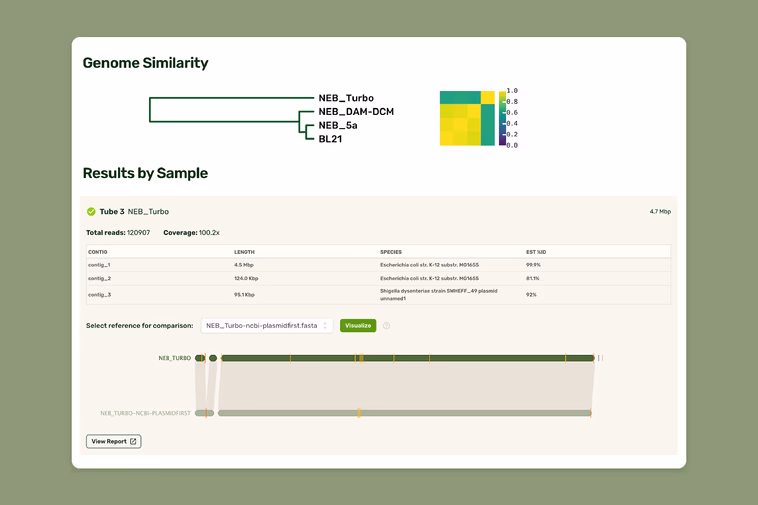
Task: Click the NEB_TURBO-NCBI-PLASMIDFIRST reference track bar
Action: pos(404,413)
